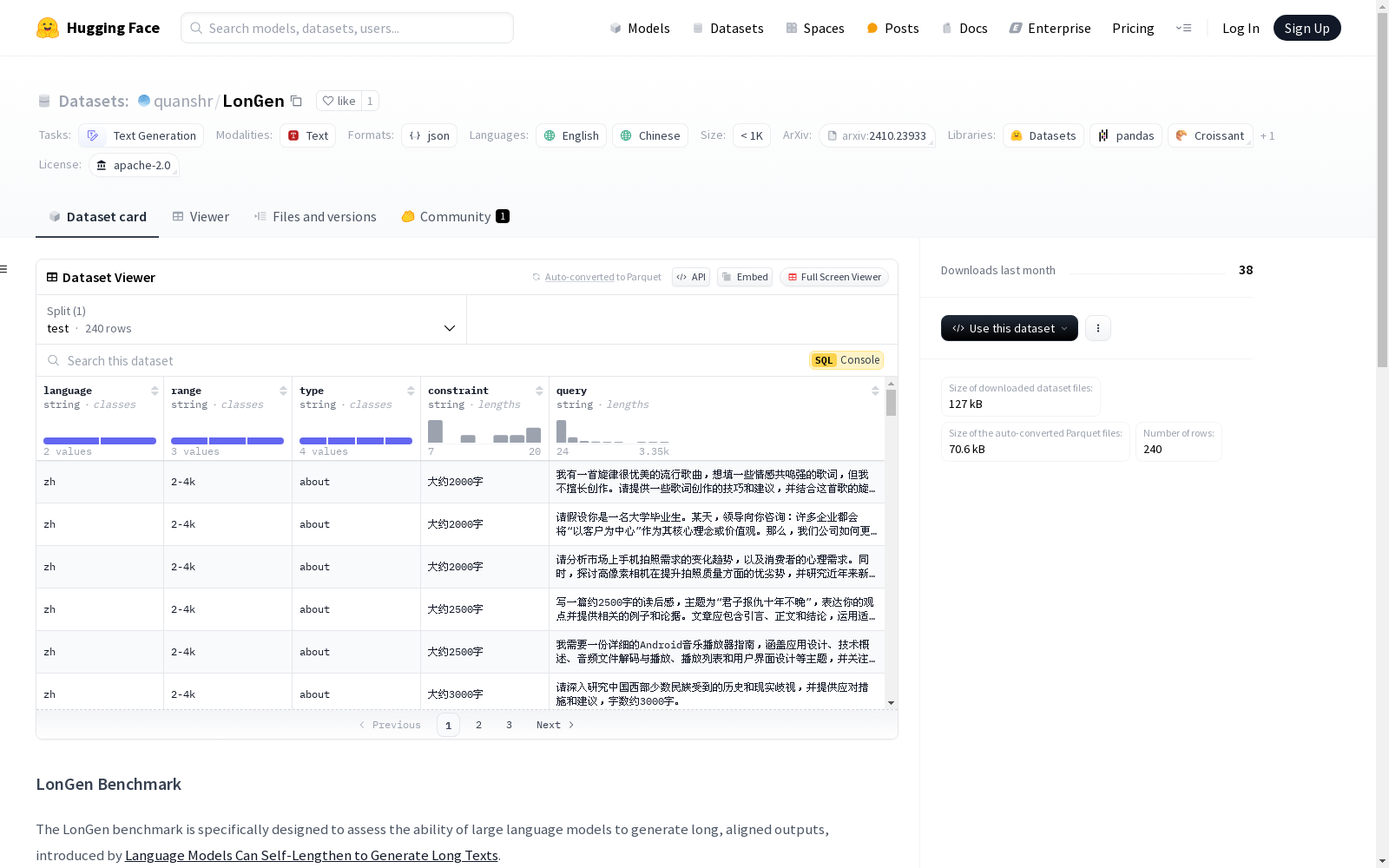
Task: Sort the query column
Action: click(x=875, y=391)
